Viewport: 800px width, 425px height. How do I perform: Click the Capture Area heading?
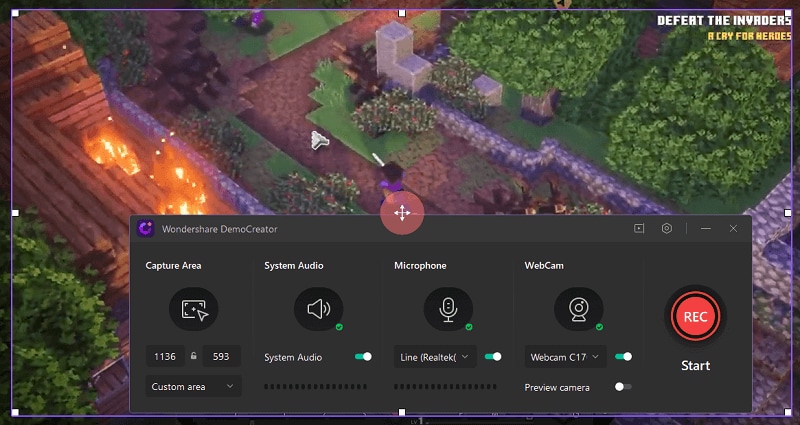(x=173, y=265)
